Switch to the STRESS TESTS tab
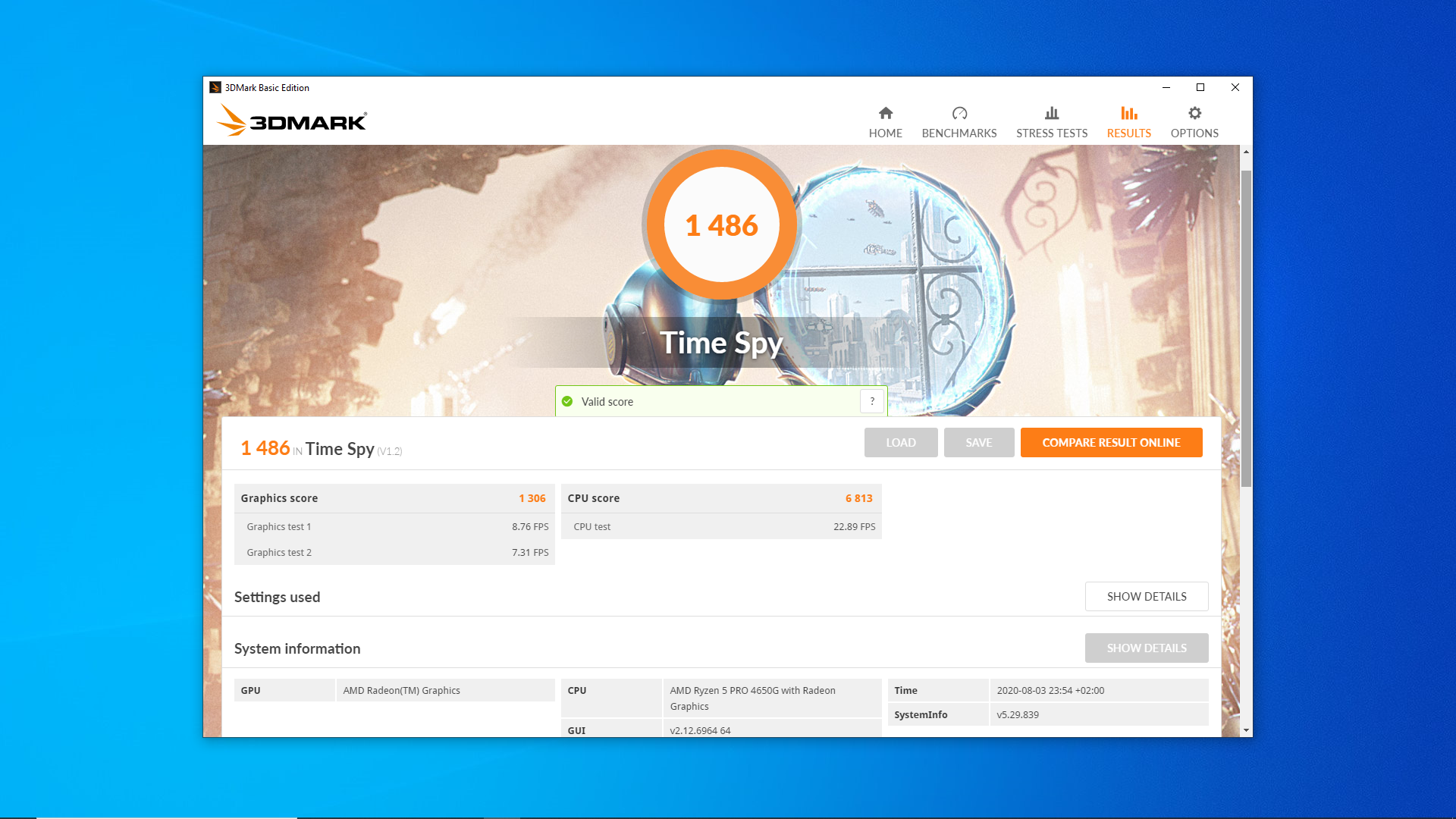1456x819 pixels. (1051, 133)
